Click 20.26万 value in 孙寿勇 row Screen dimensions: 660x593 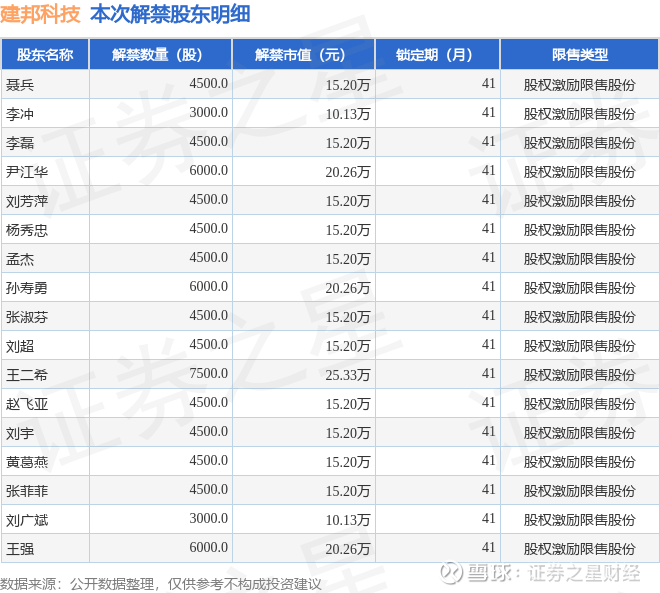348,288
